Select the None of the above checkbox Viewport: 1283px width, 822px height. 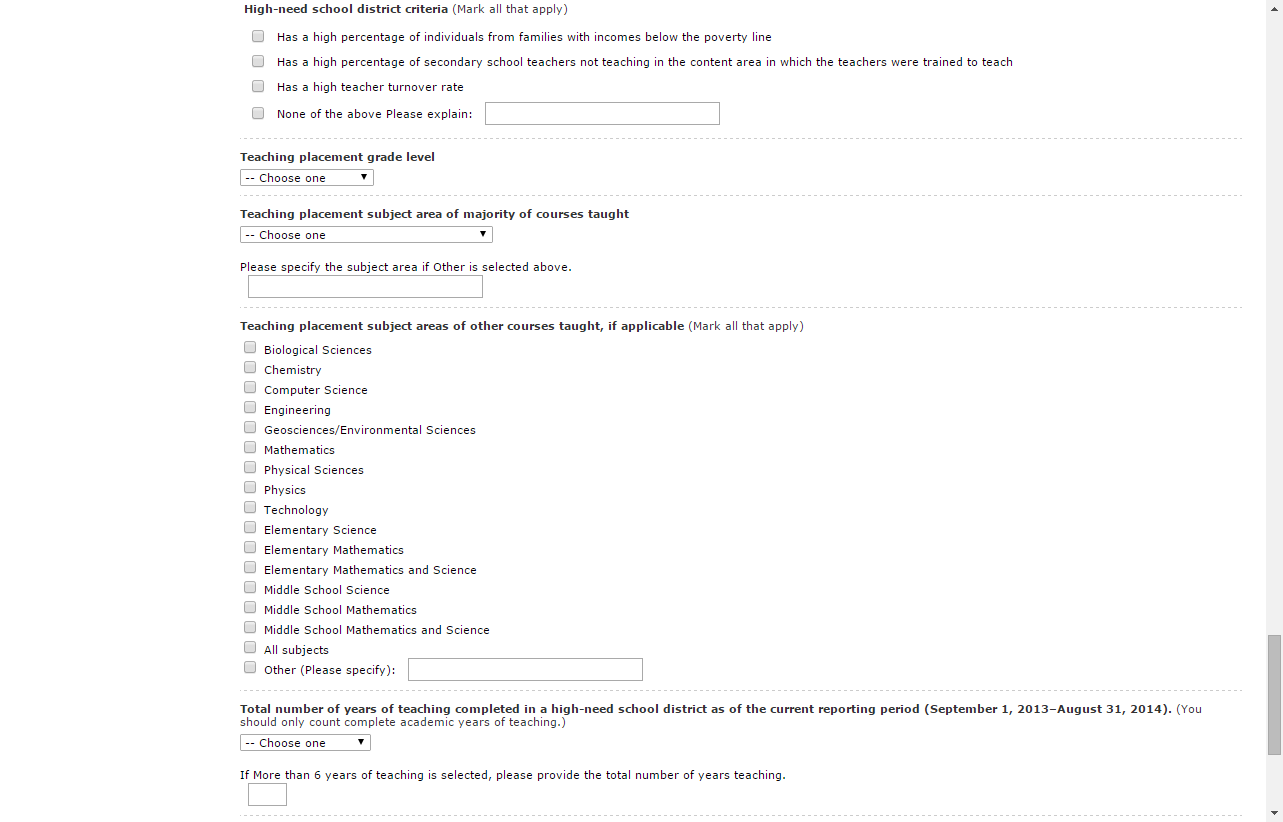(258, 114)
